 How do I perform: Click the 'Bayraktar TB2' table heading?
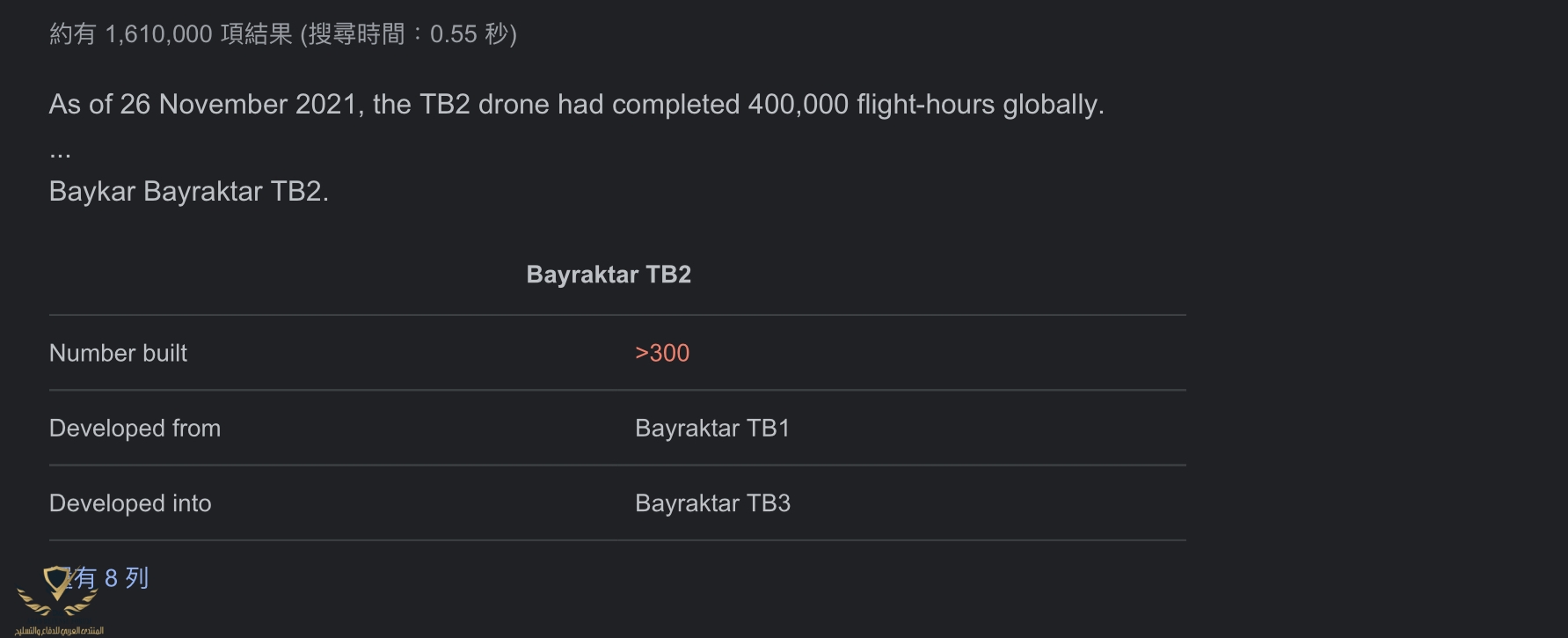click(609, 275)
